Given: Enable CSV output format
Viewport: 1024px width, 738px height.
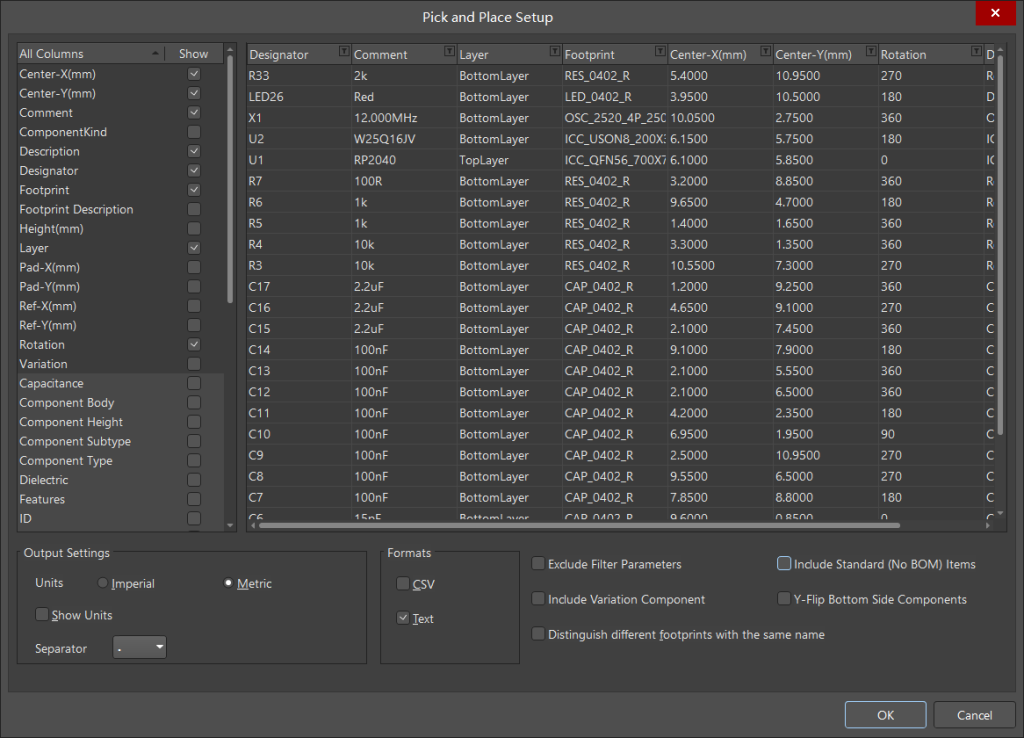Looking at the screenshot, I should (x=403, y=584).
